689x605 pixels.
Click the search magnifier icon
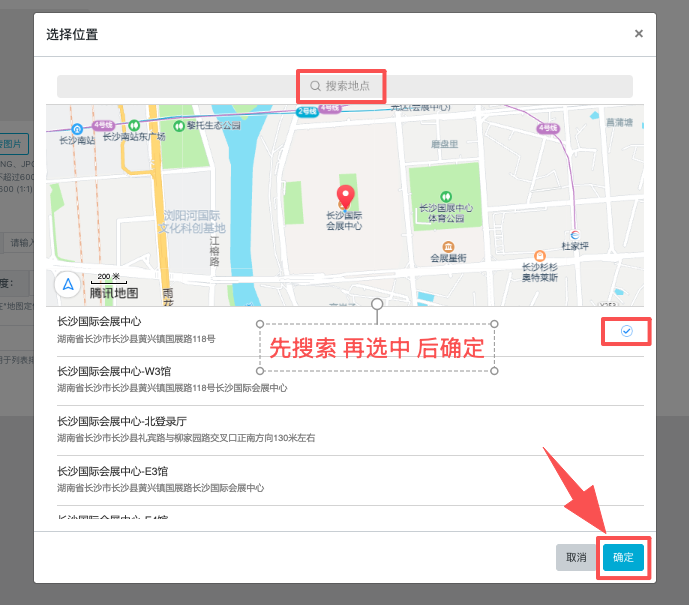pos(315,86)
